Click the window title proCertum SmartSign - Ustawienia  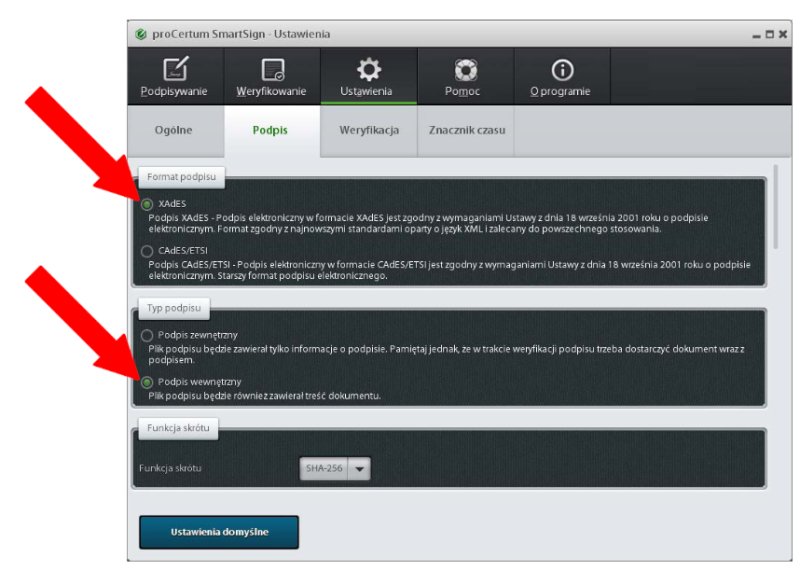[x=241, y=34]
